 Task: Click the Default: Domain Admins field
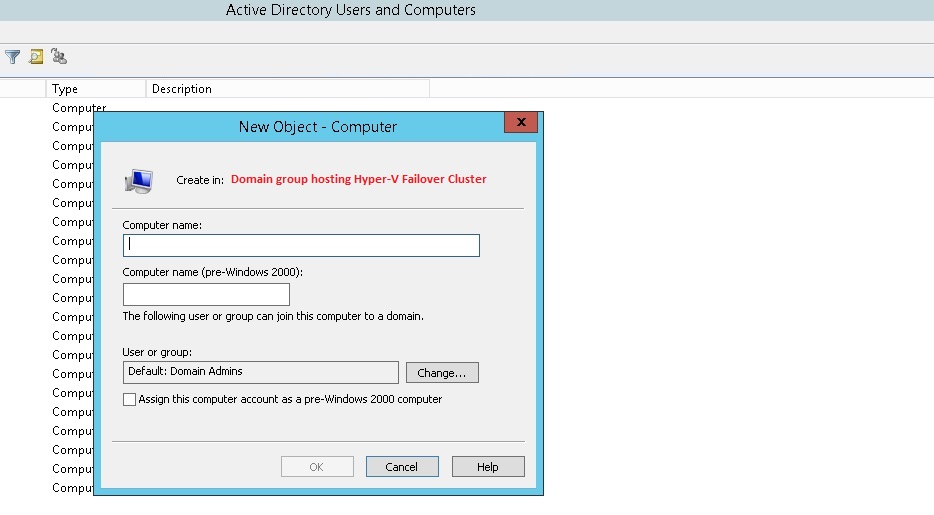coord(260,372)
